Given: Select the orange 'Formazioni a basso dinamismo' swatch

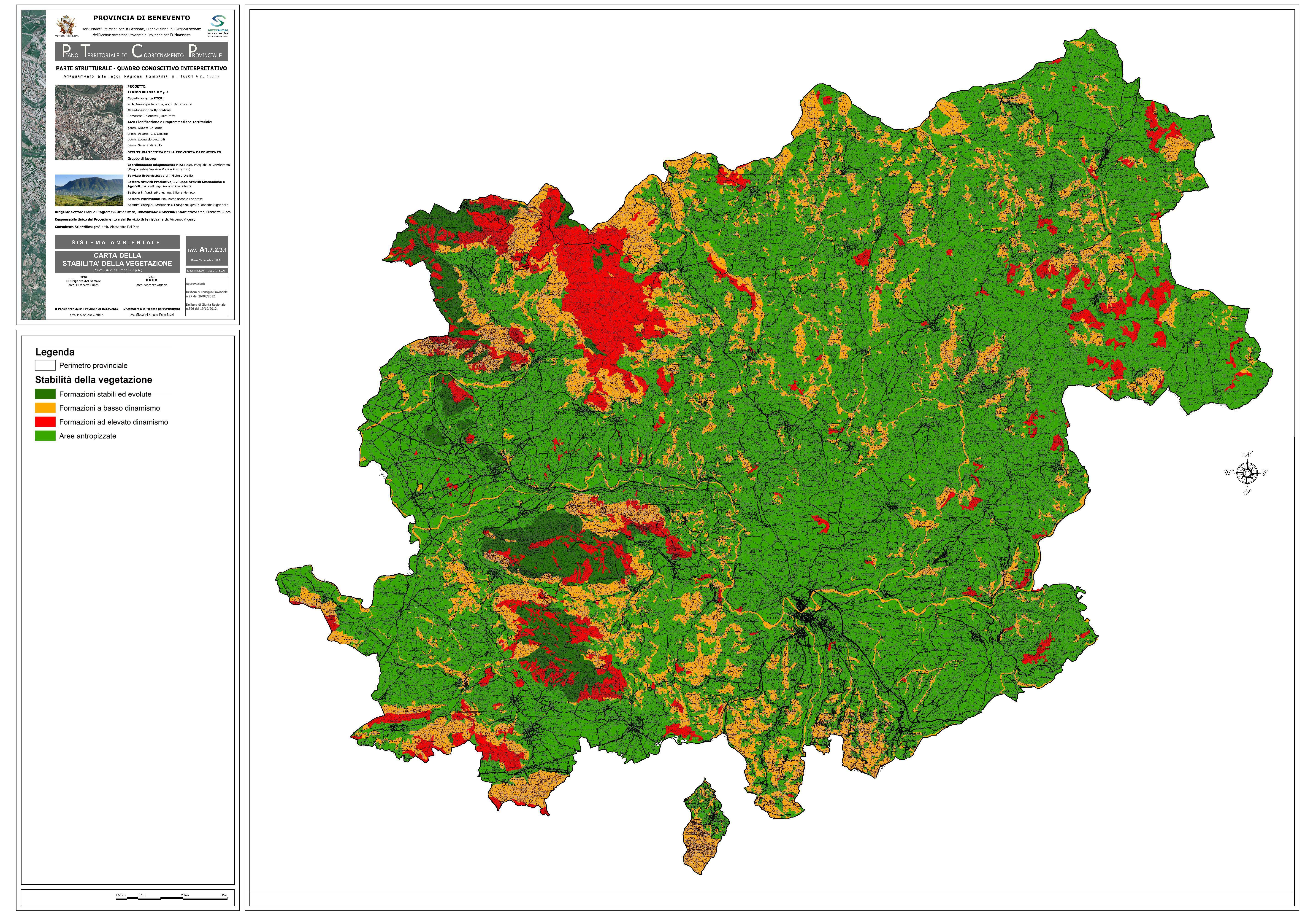Looking at the screenshot, I should 45,408.
